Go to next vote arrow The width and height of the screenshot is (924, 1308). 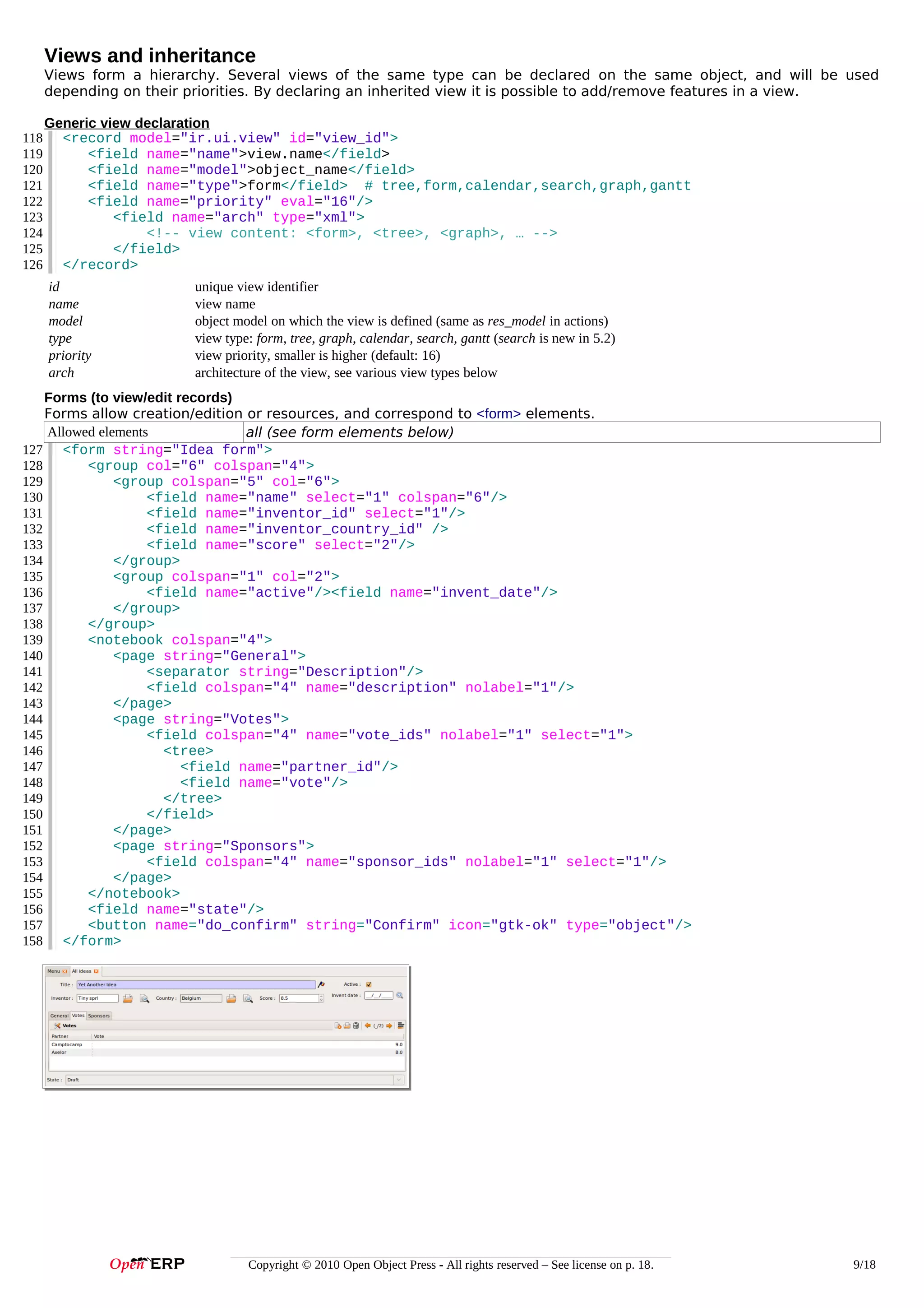389,1025
